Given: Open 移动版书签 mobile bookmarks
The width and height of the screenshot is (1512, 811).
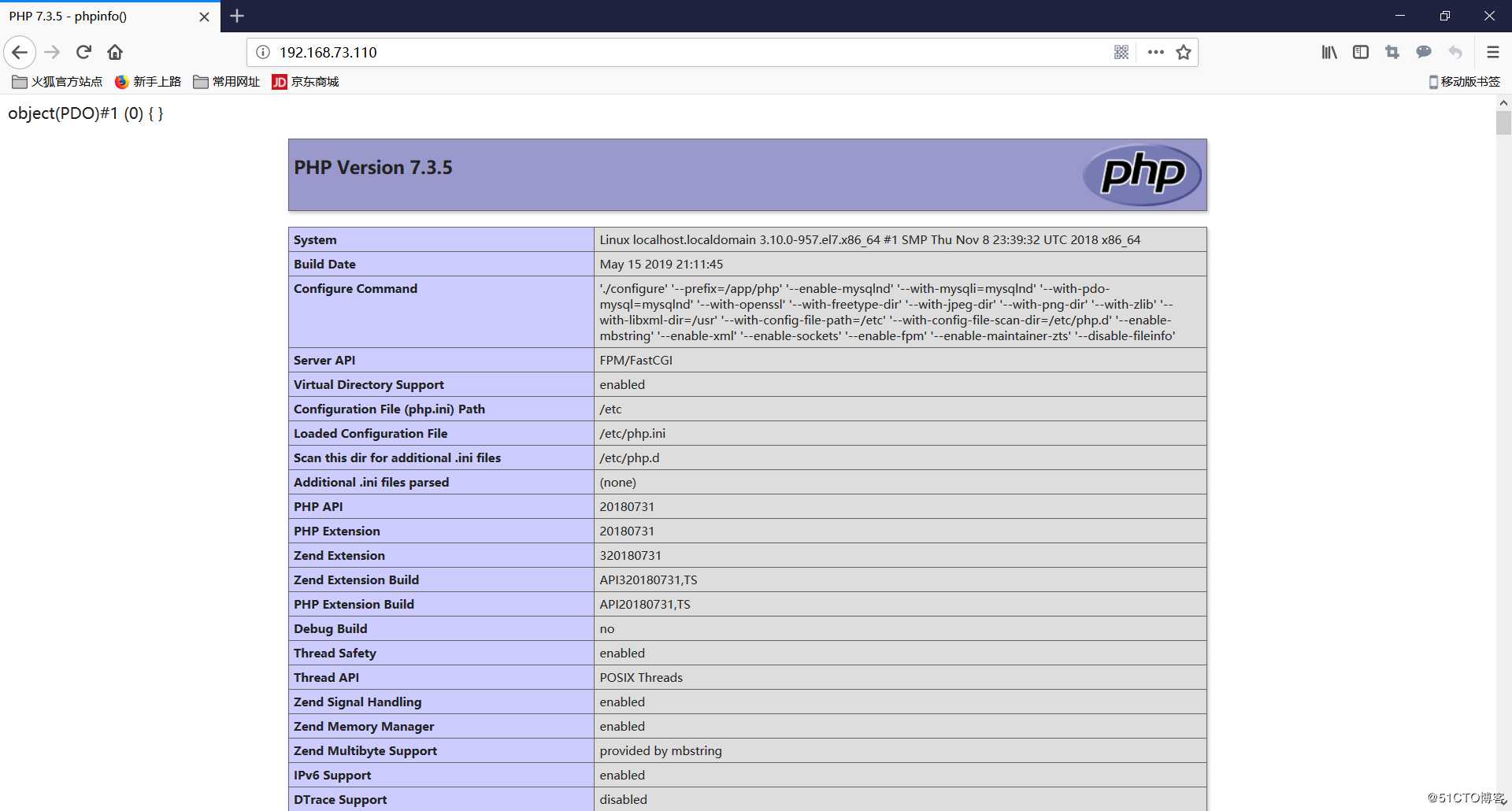Looking at the screenshot, I should (1465, 82).
